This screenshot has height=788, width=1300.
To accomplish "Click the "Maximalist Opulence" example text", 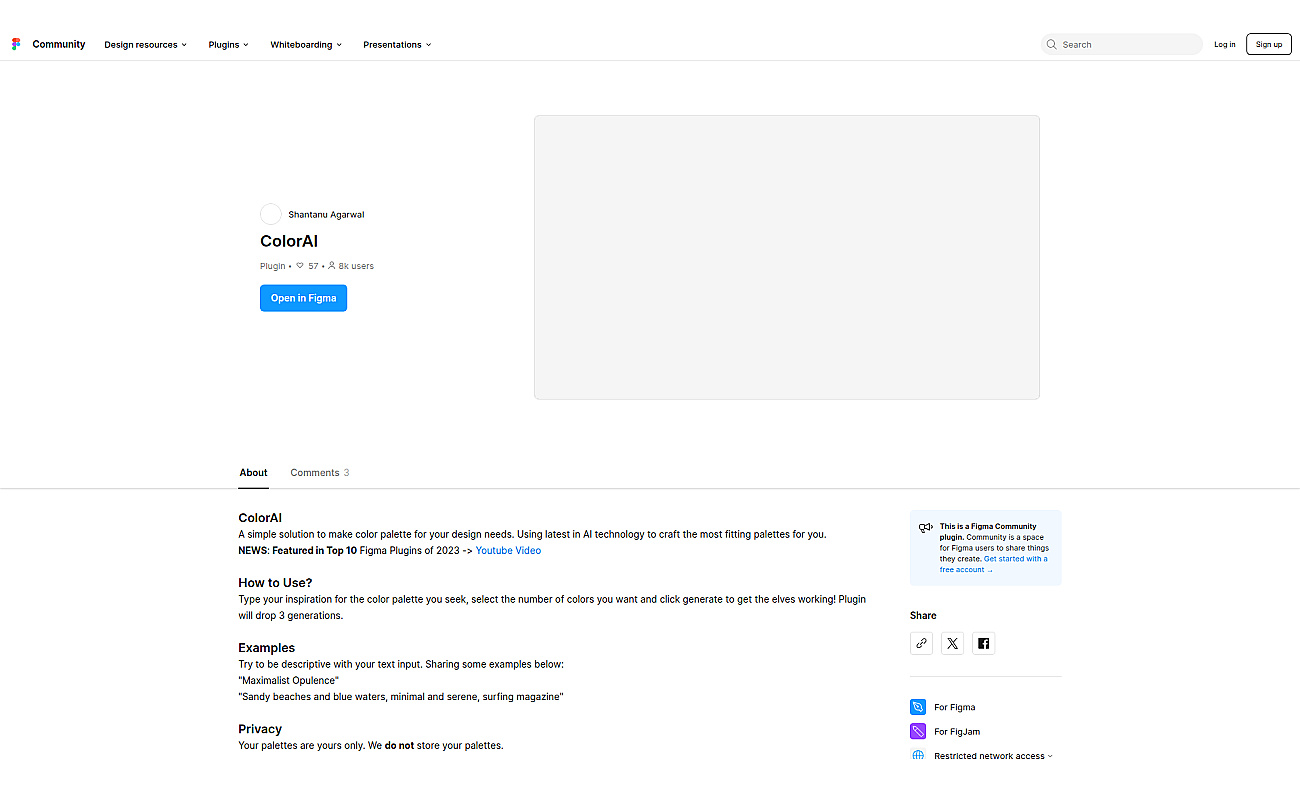I will [288, 680].
